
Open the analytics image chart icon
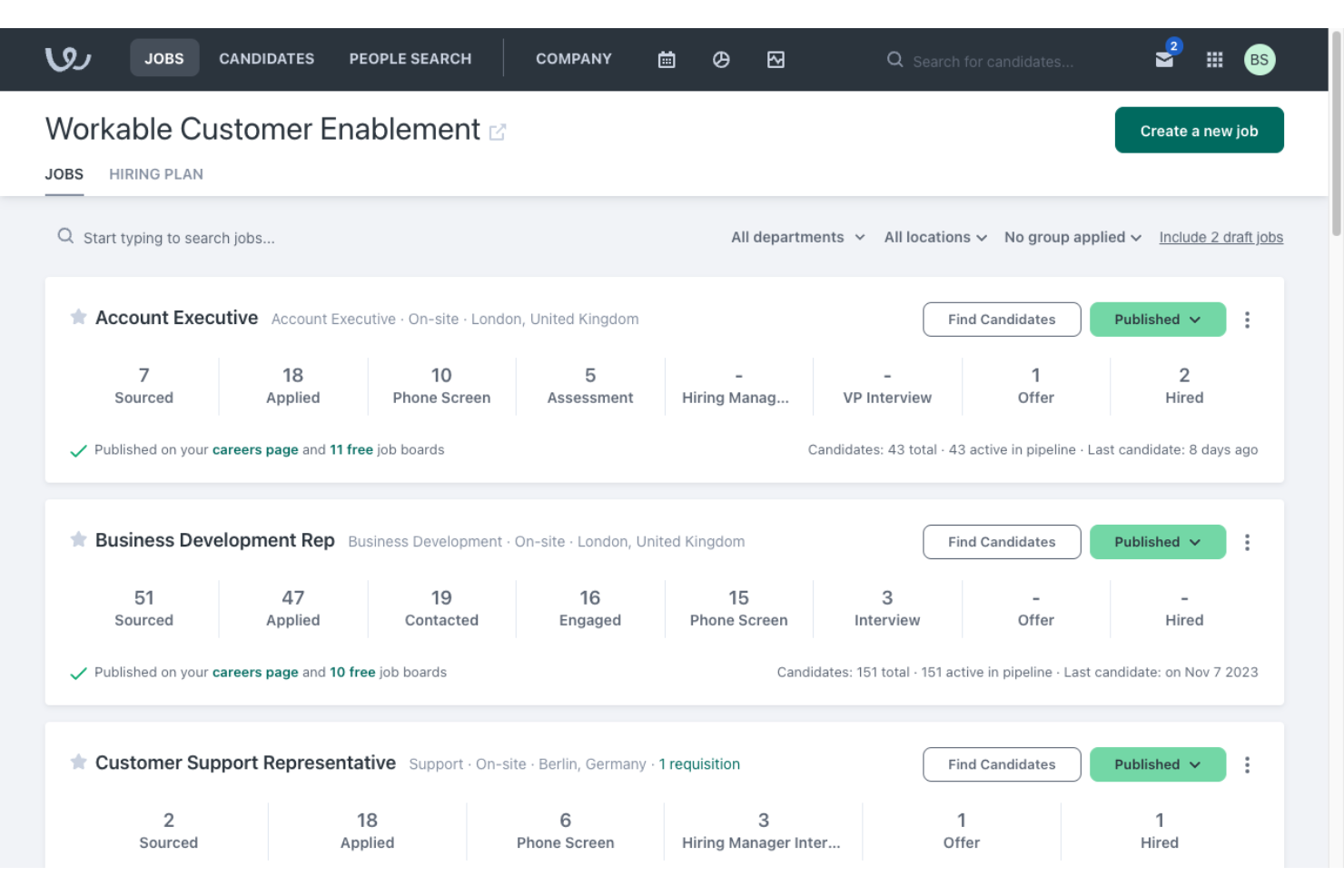click(776, 60)
